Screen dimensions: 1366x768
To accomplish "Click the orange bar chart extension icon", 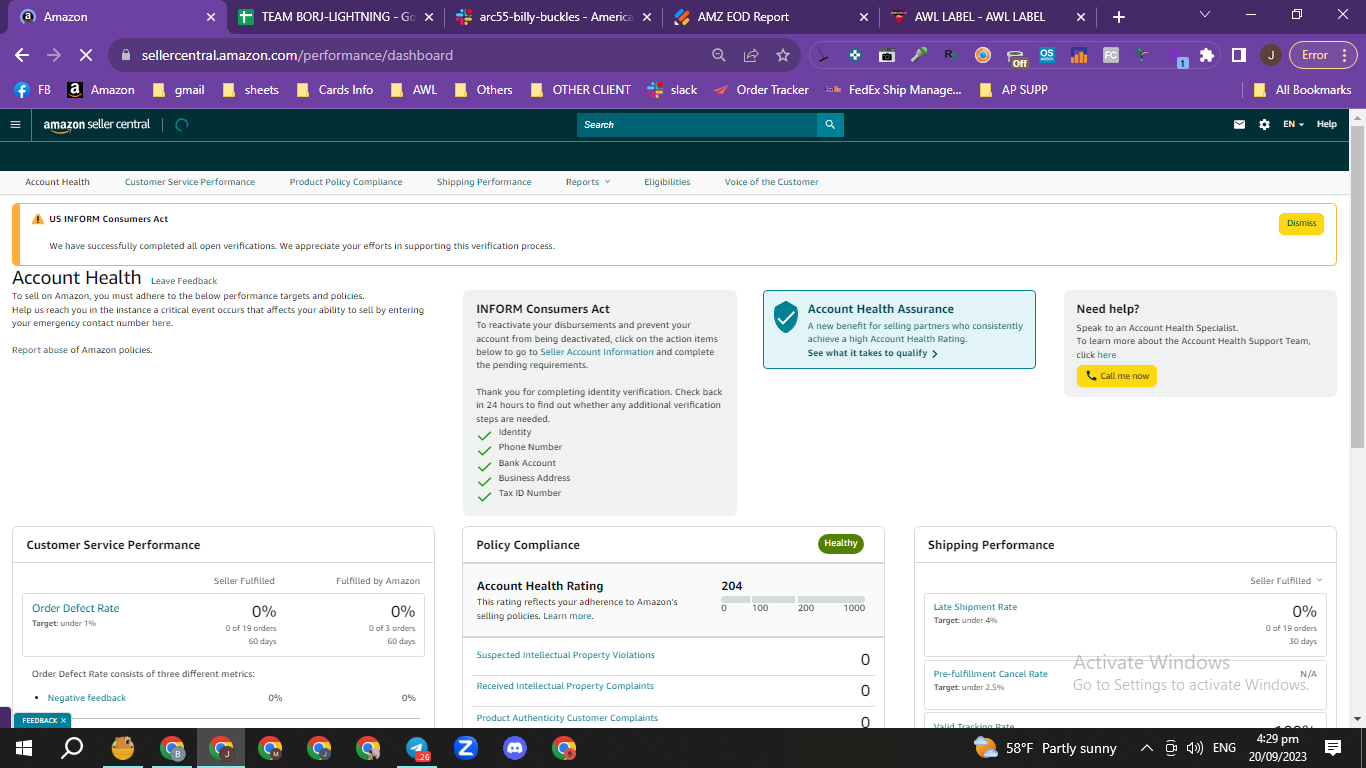I will [1079, 55].
